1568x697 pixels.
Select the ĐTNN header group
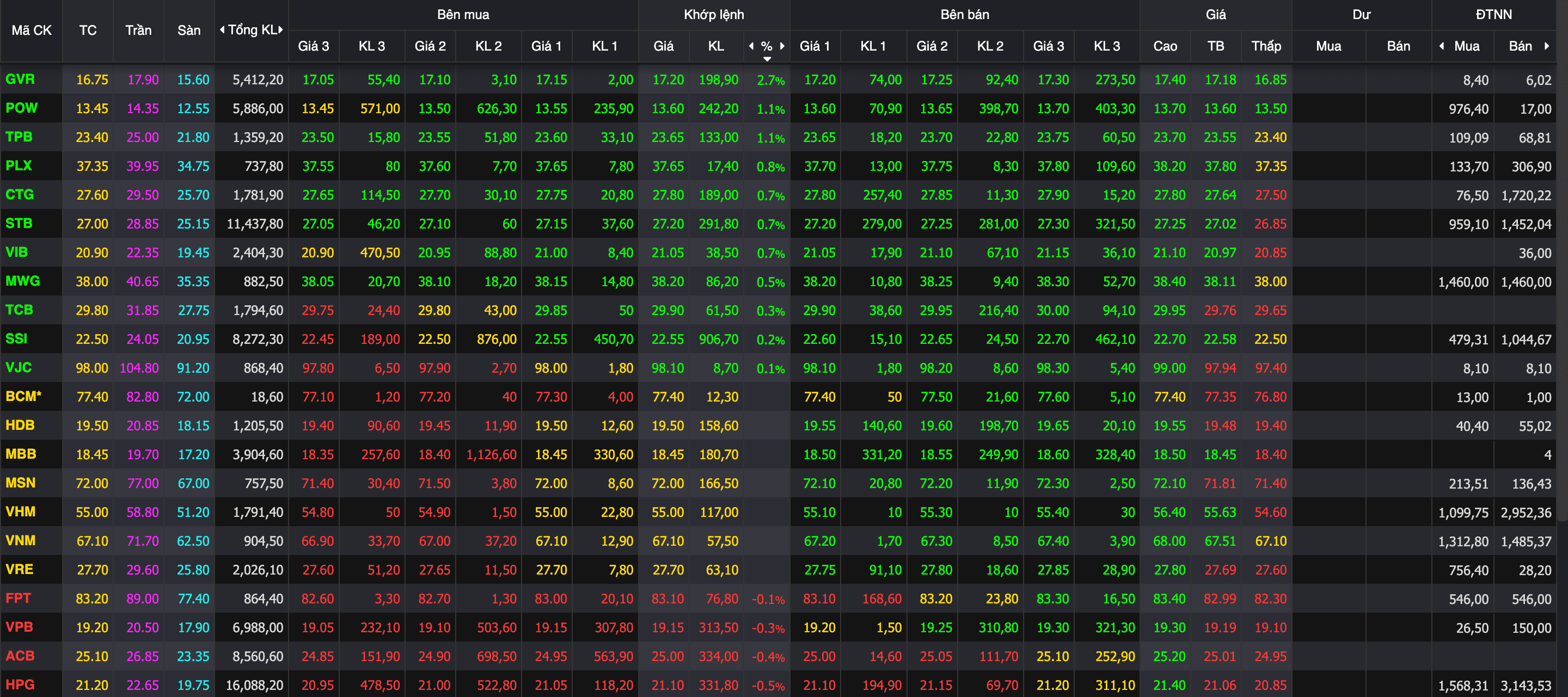[x=1494, y=15]
